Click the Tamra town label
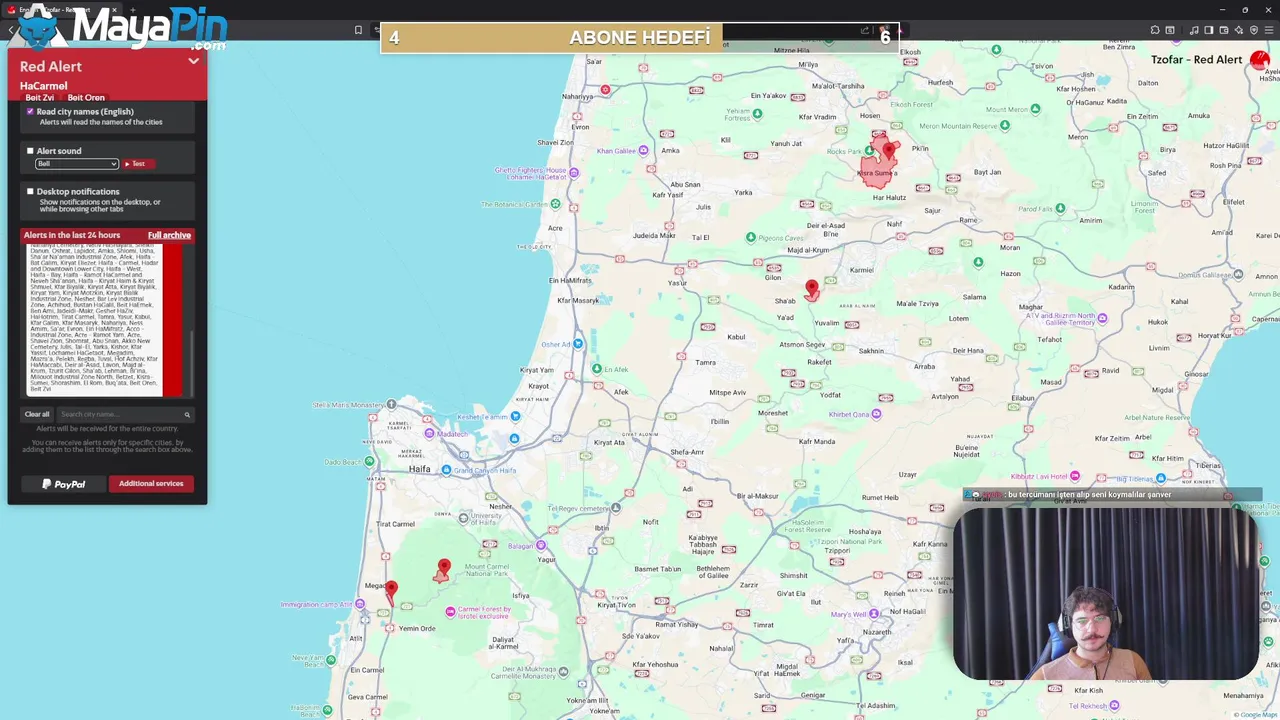Image resolution: width=1280 pixels, height=720 pixels. (x=705, y=362)
